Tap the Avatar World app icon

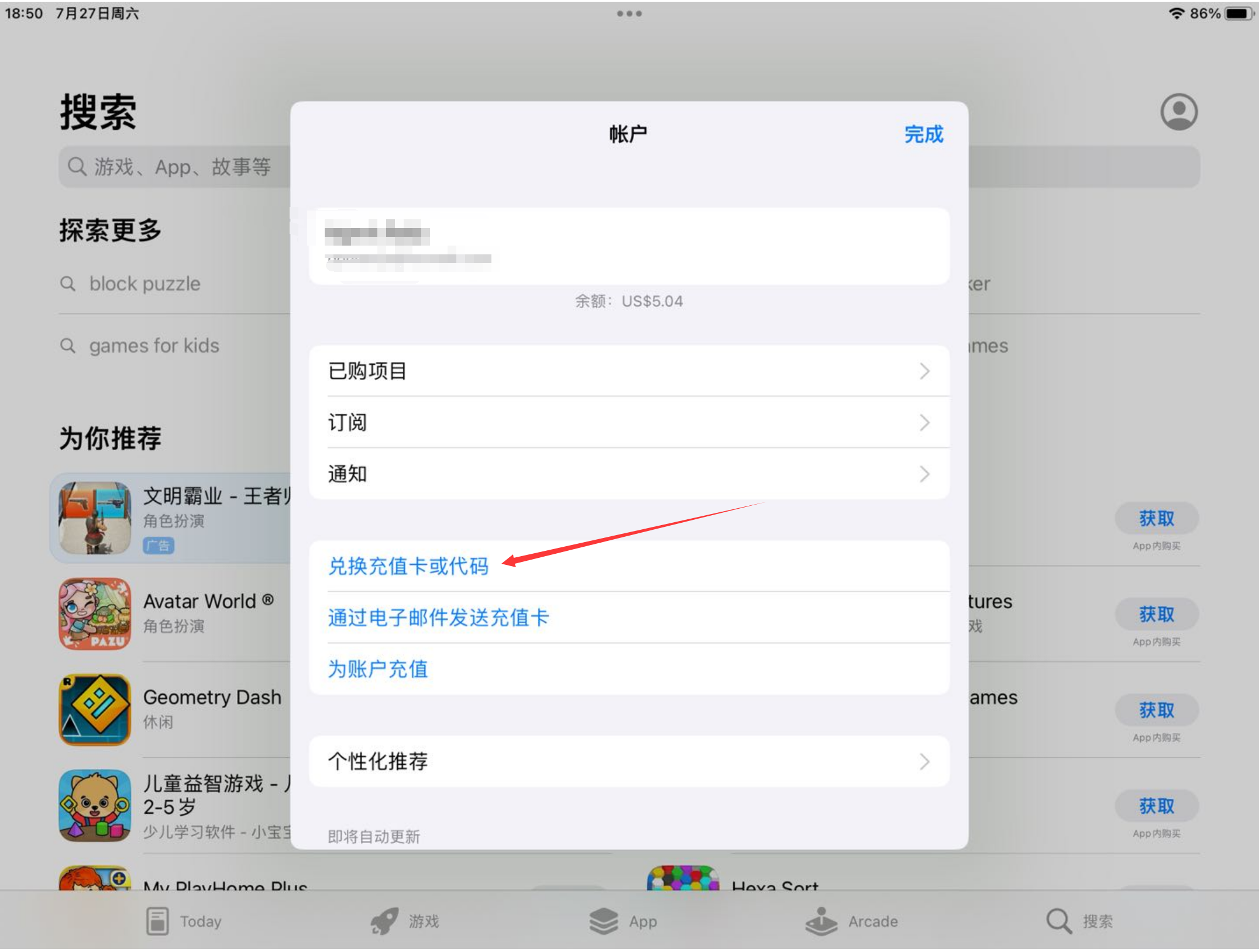95,613
